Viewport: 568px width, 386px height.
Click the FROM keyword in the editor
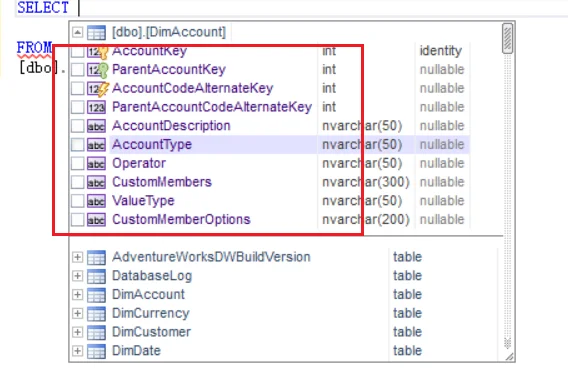pyautogui.click(x=34, y=48)
